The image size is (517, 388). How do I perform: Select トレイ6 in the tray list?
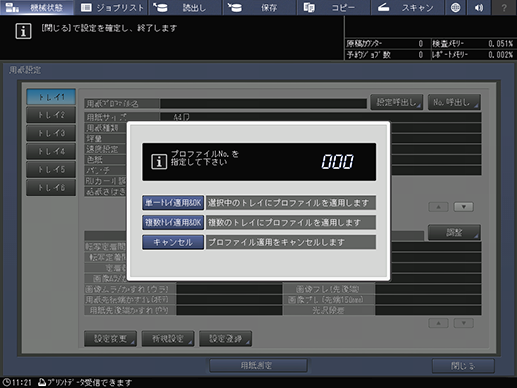(51, 188)
